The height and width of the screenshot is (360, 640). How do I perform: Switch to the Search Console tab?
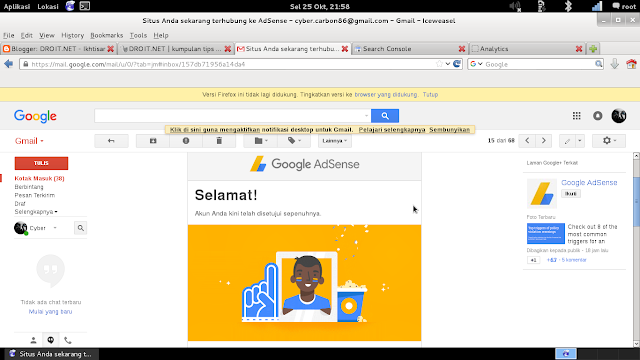pos(410,49)
